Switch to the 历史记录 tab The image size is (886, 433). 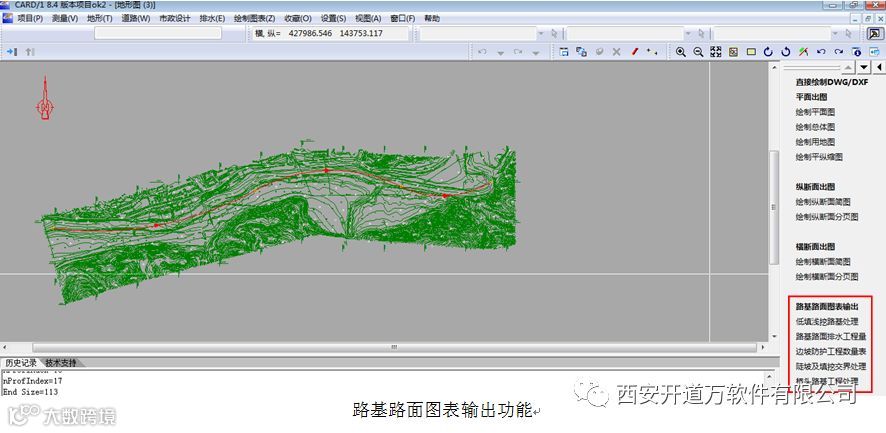point(21,362)
